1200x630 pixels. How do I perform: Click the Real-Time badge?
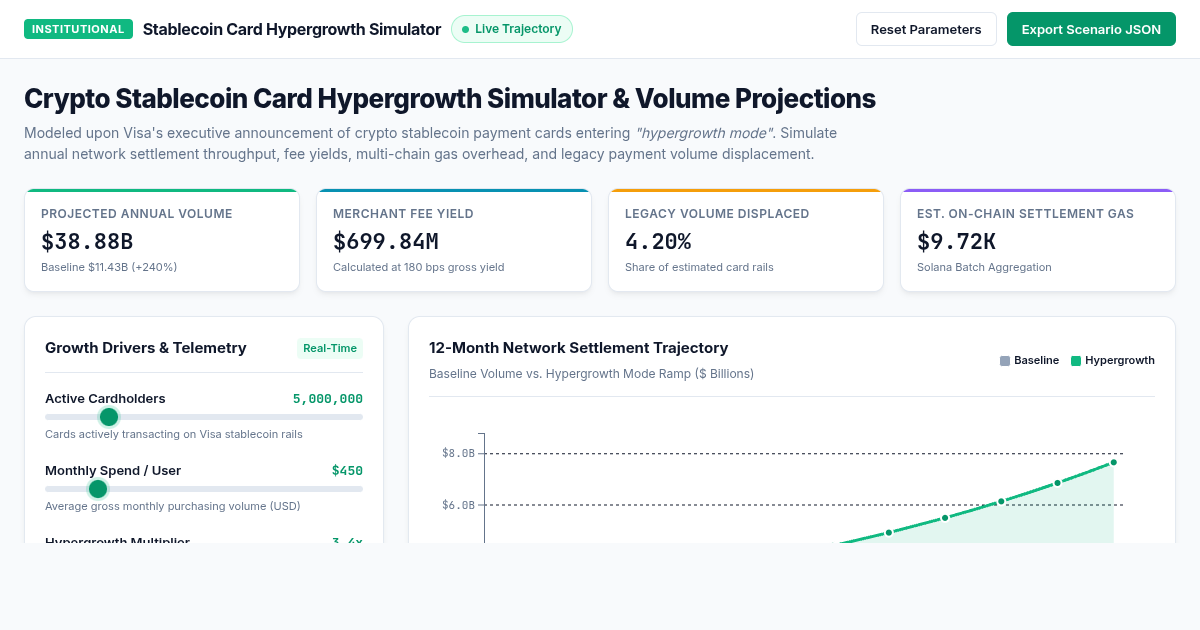(330, 348)
